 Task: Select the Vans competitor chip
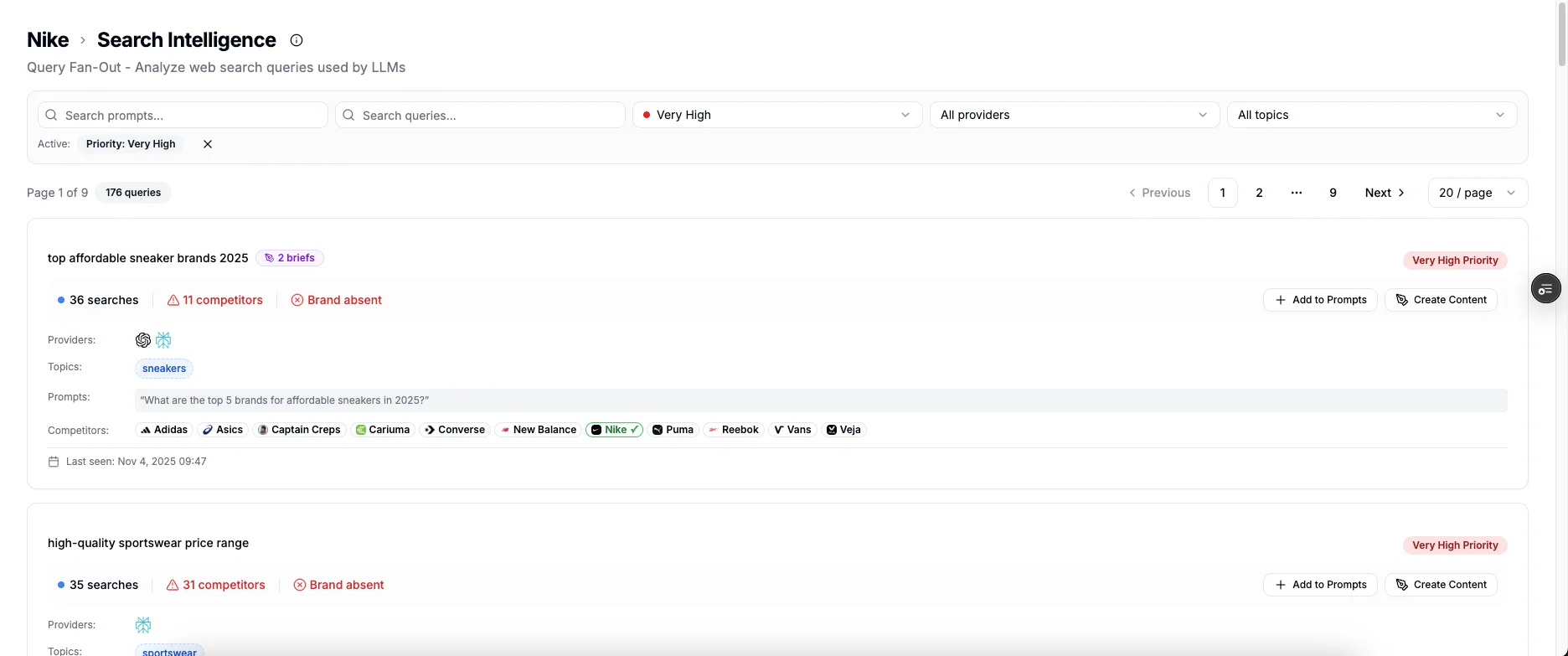point(792,430)
